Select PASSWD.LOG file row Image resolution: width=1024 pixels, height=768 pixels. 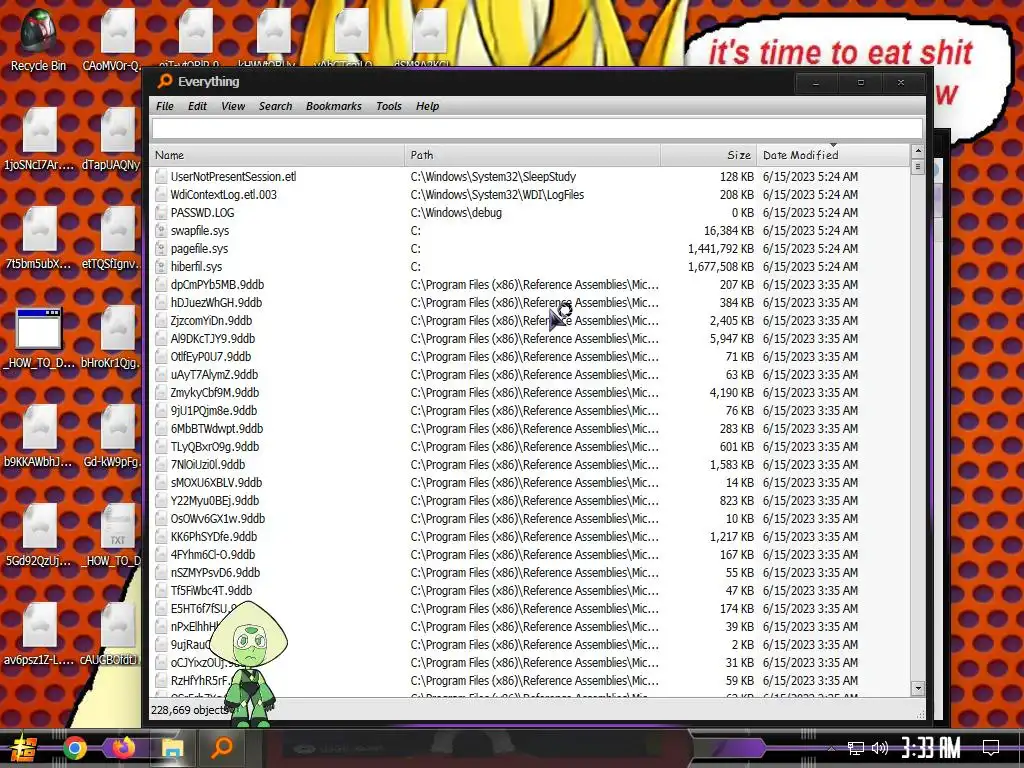point(530,213)
